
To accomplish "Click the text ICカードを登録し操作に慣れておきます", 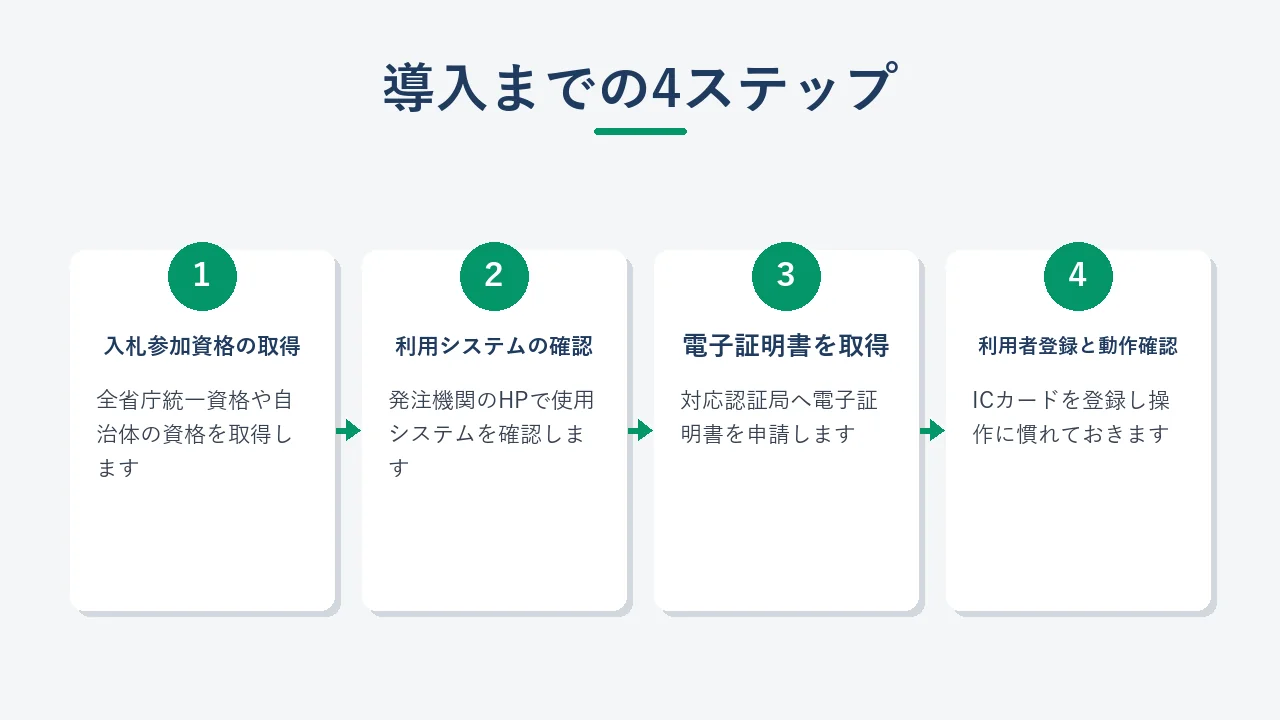I will tap(1071, 417).
